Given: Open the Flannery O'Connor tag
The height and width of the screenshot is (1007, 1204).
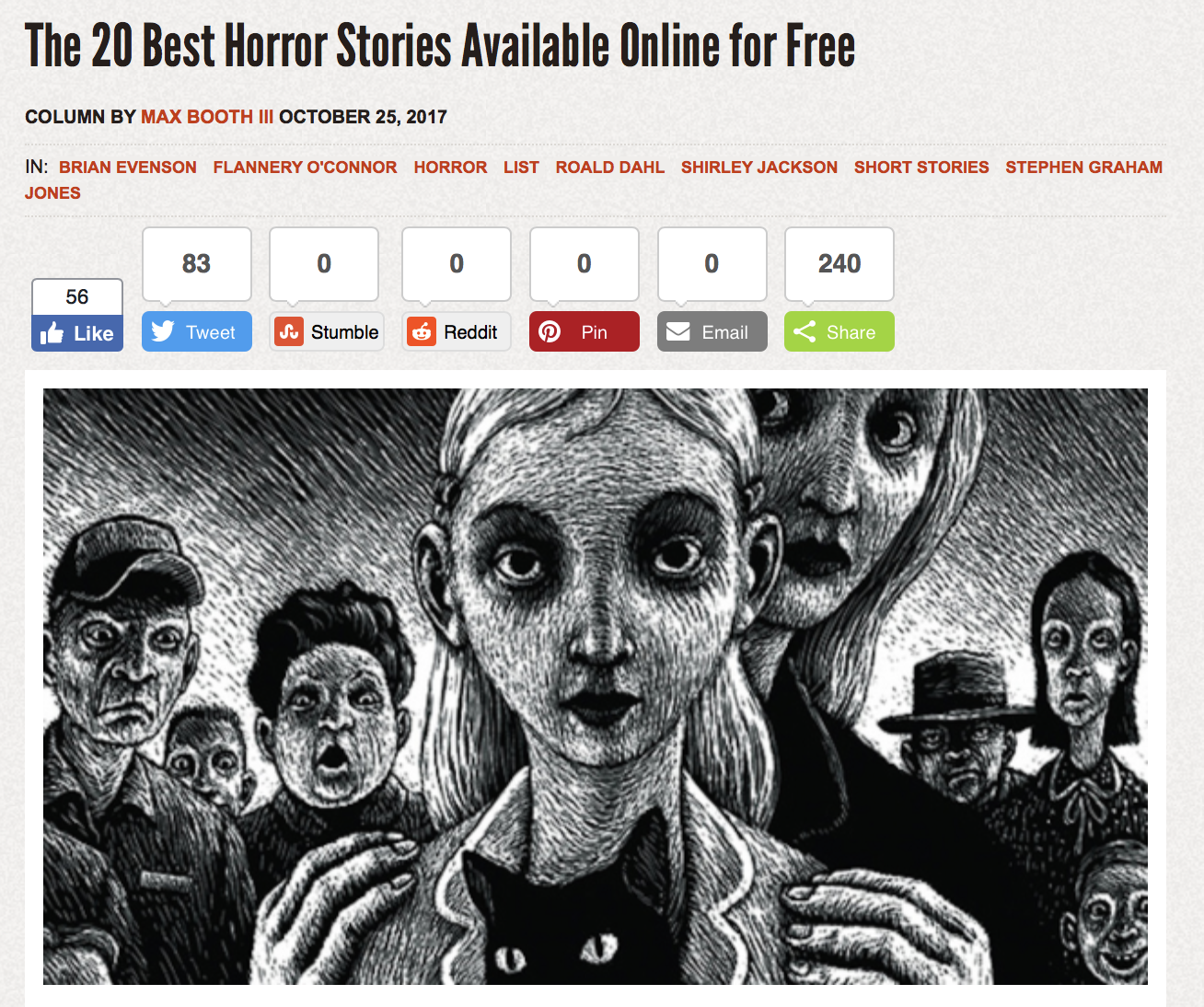Looking at the screenshot, I should 305,168.
